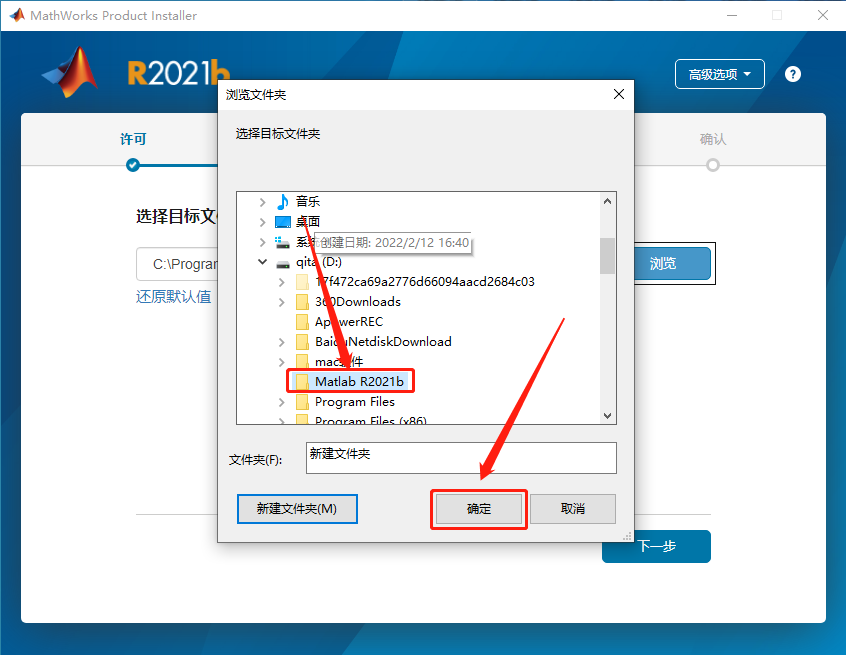The width and height of the screenshot is (846, 655).
Task: Collapse the qita (D:) drive node
Action: [262, 262]
